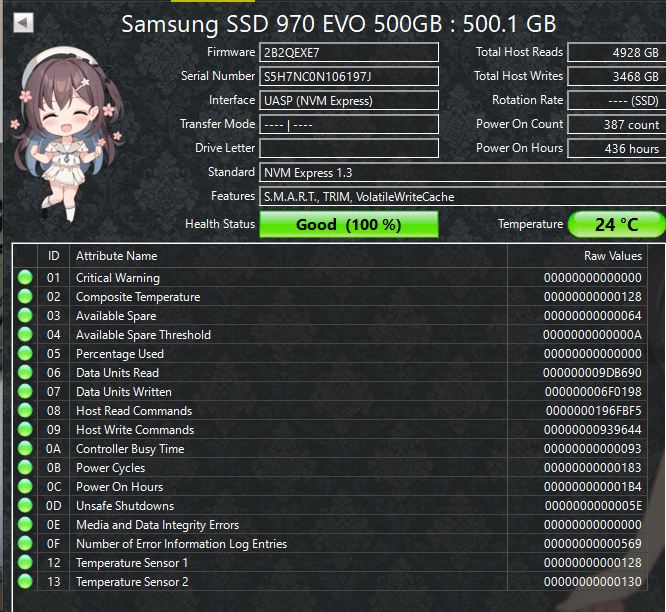The height and width of the screenshot is (612, 666).
Task: Select the Temperature Sensor 2 attribute name
Action: [132, 582]
